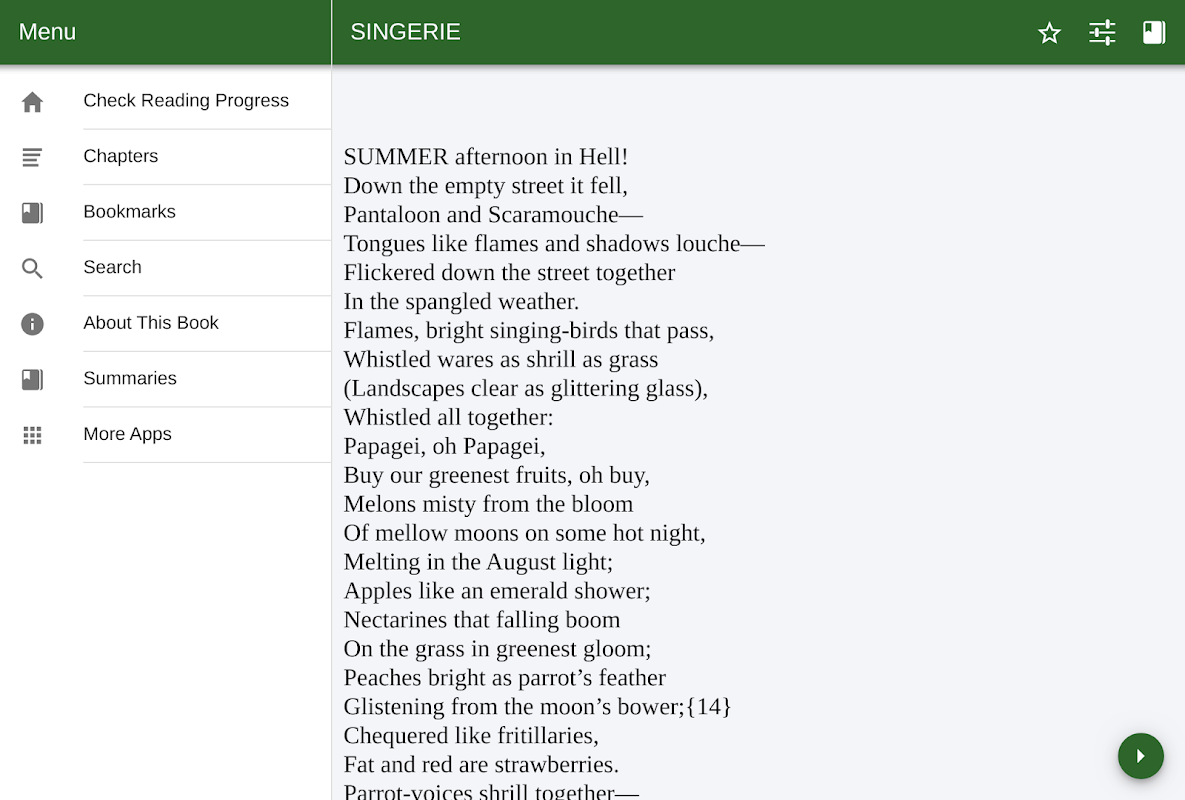Select More Apps menu item
The width and height of the screenshot is (1185, 800).
coord(128,434)
